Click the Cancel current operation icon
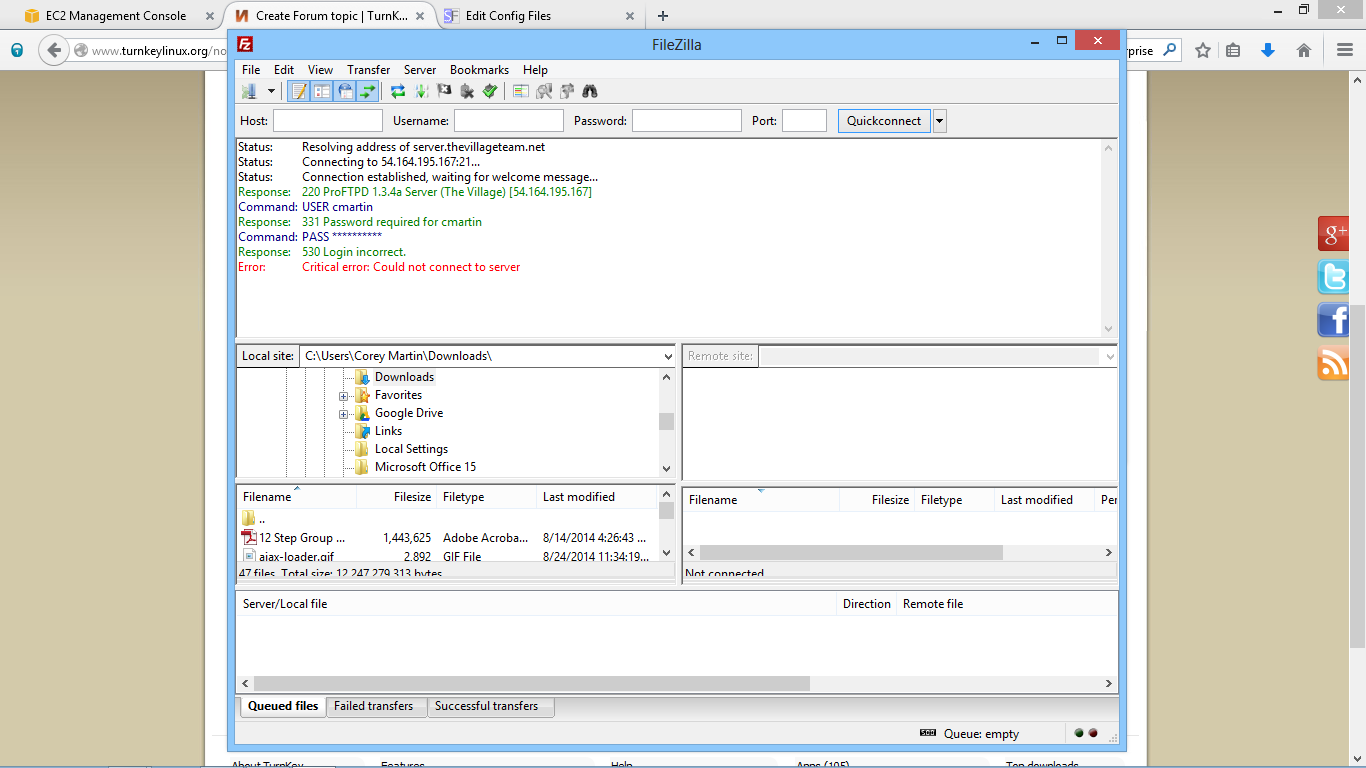Screen dimensions: 1366x768 444,92
